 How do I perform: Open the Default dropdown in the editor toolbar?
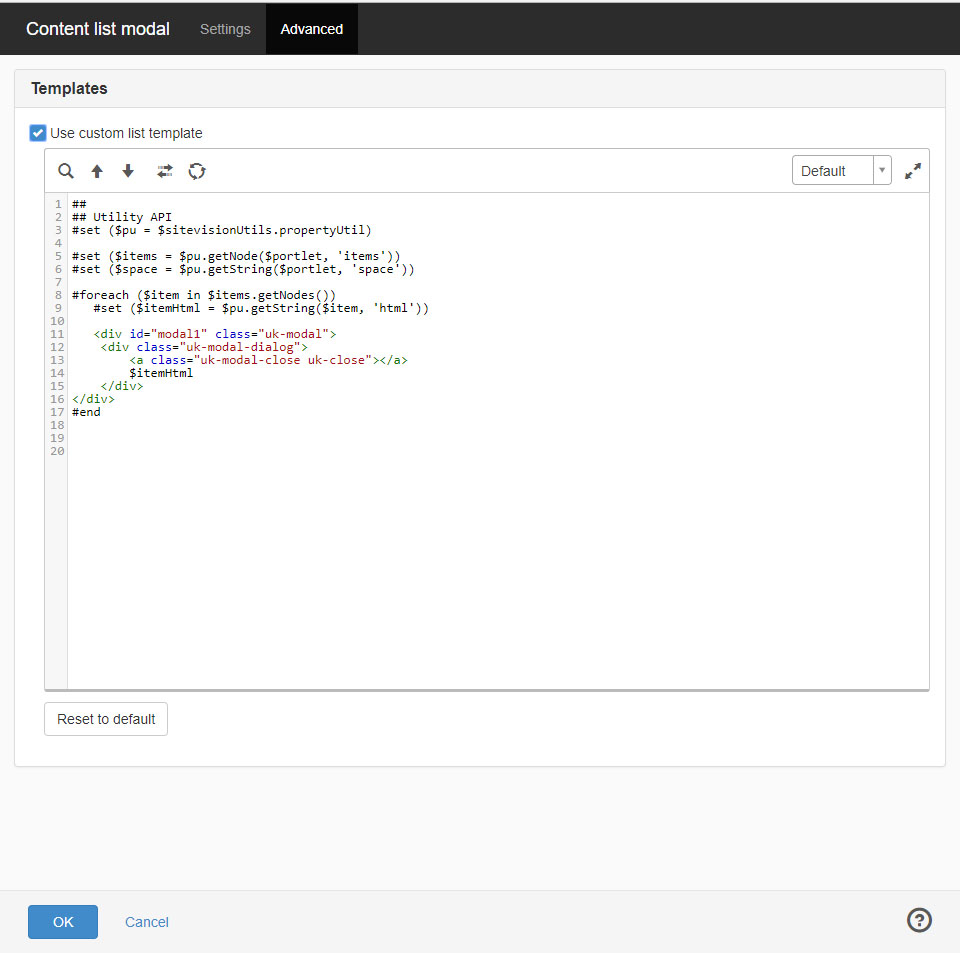[x=832, y=171]
